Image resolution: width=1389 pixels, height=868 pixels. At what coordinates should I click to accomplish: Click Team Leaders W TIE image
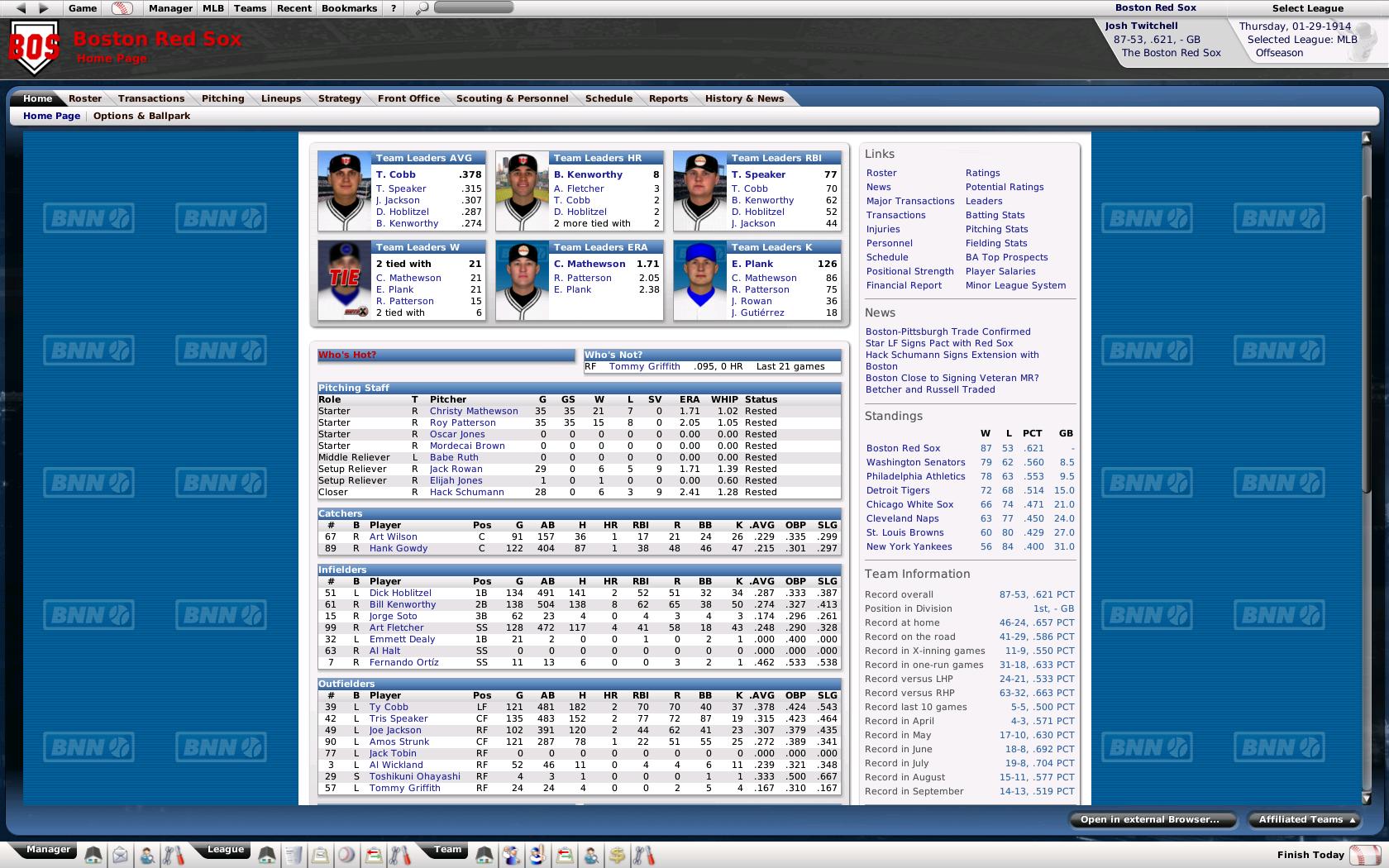coord(345,280)
